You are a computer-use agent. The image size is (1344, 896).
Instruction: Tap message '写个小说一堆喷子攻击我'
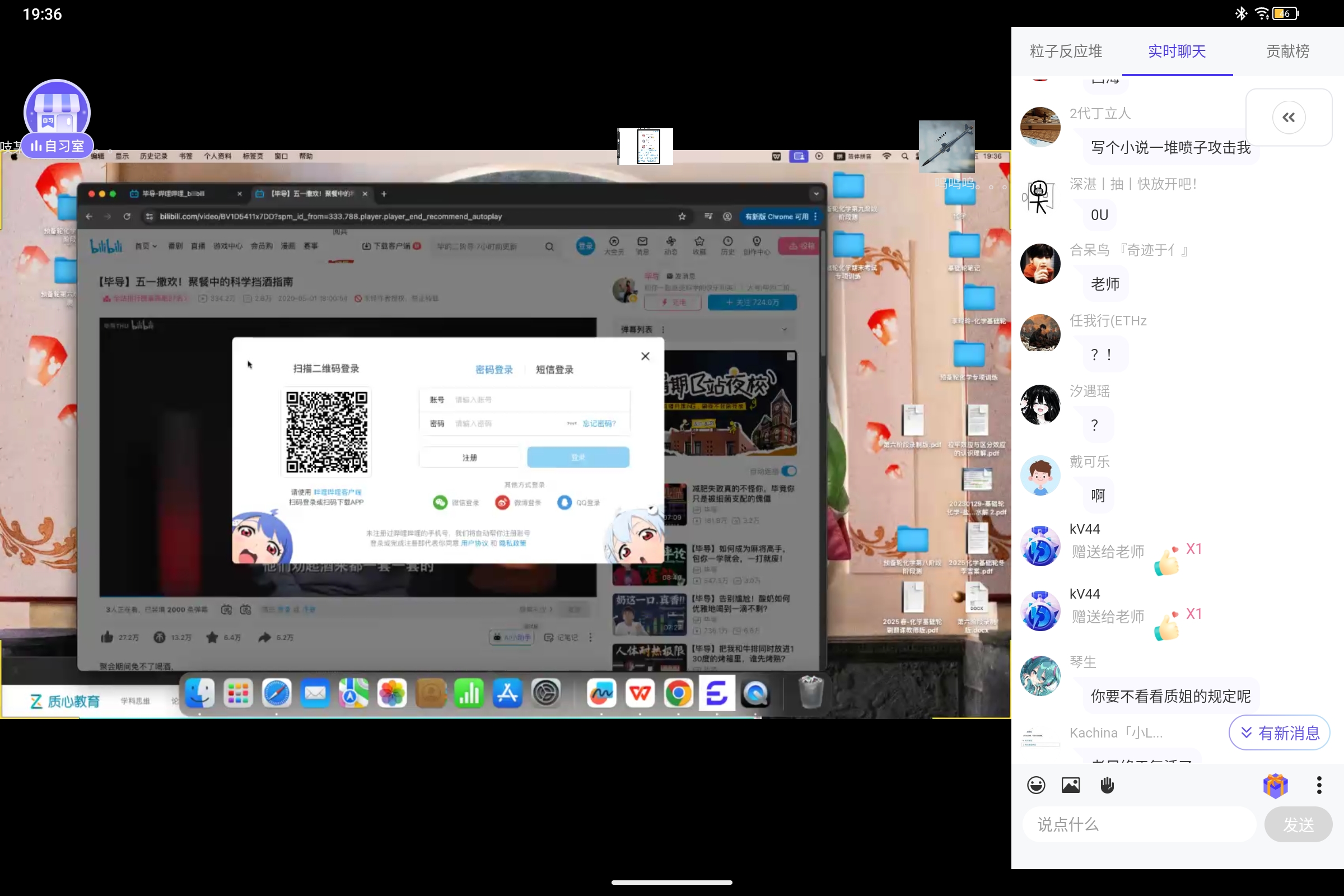[x=1170, y=148]
